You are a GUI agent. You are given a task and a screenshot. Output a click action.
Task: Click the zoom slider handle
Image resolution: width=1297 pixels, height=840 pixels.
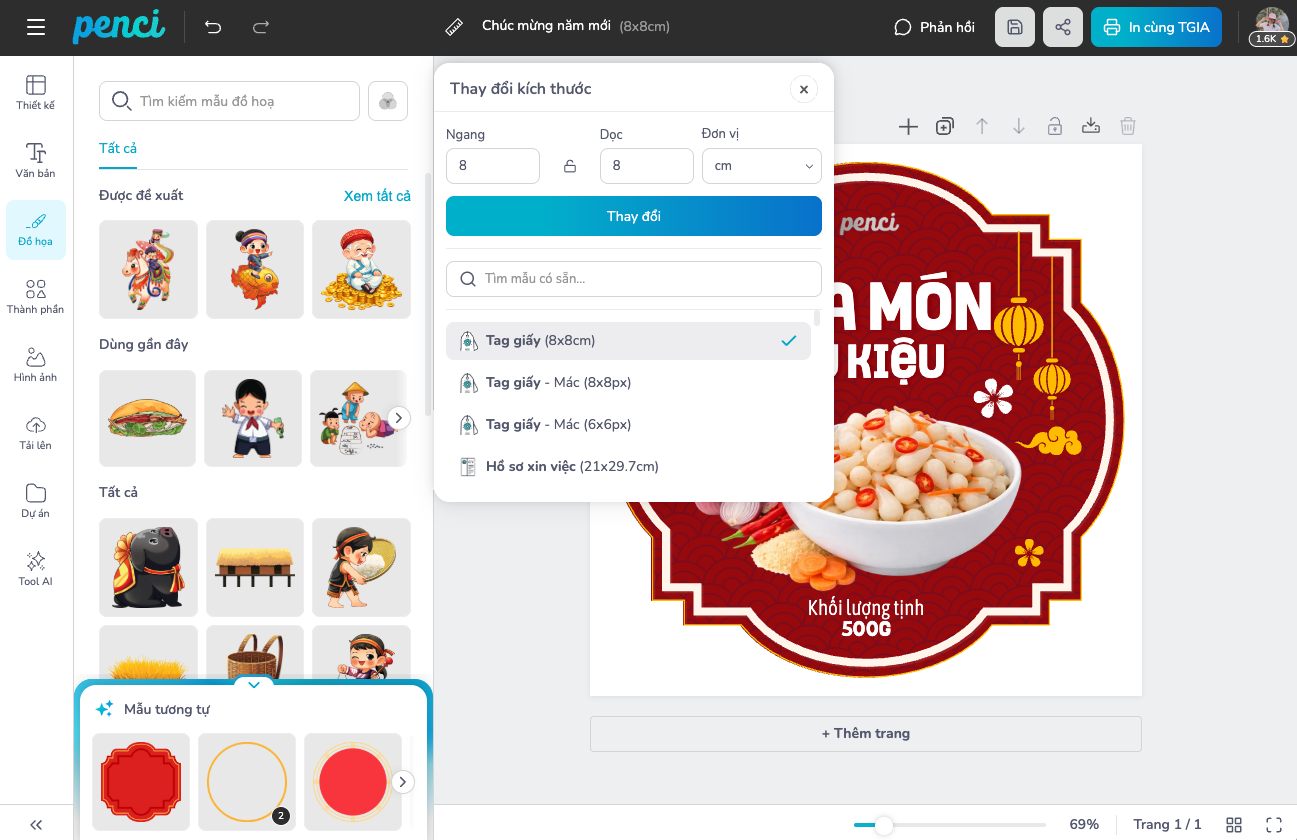pos(883,825)
